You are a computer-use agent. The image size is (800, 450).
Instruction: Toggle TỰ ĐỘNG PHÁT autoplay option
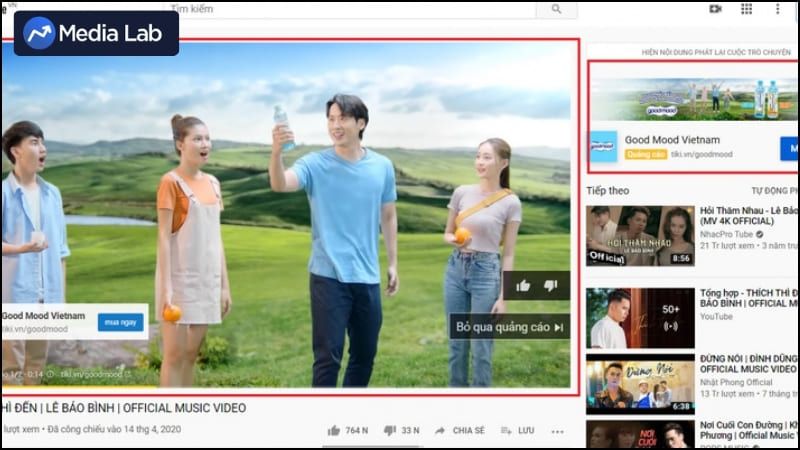[x=774, y=191]
